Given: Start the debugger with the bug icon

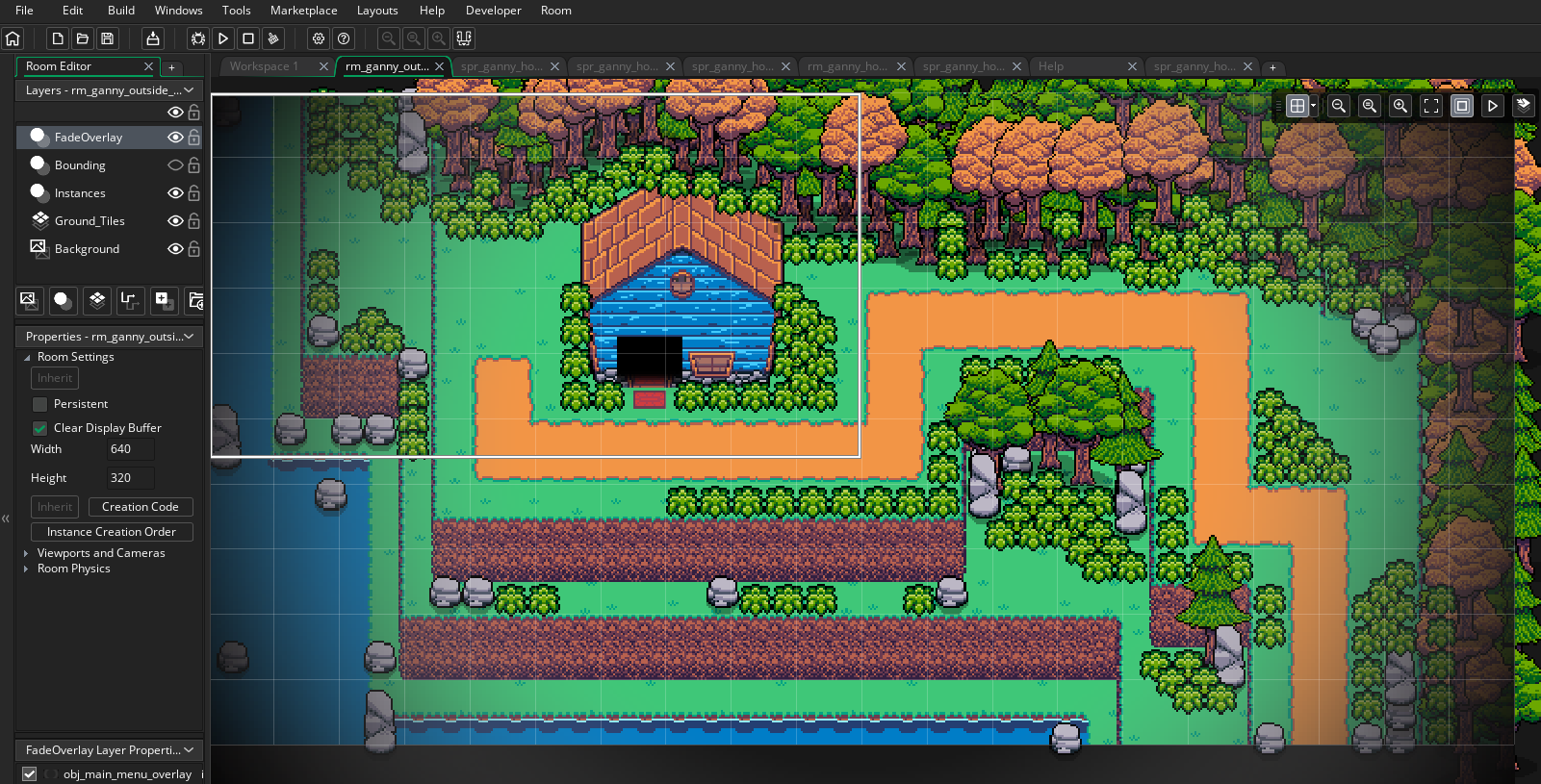Looking at the screenshot, I should click(x=198, y=38).
